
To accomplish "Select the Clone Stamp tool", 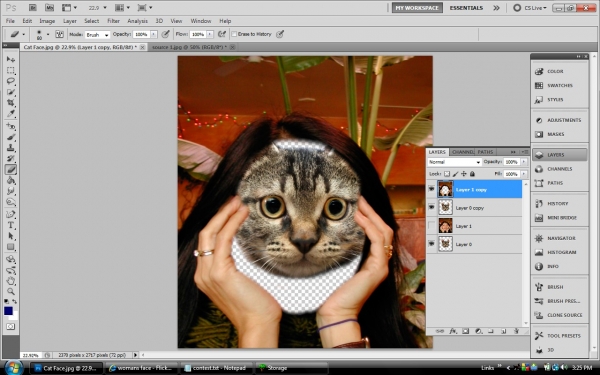I will [x=11, y=148].
